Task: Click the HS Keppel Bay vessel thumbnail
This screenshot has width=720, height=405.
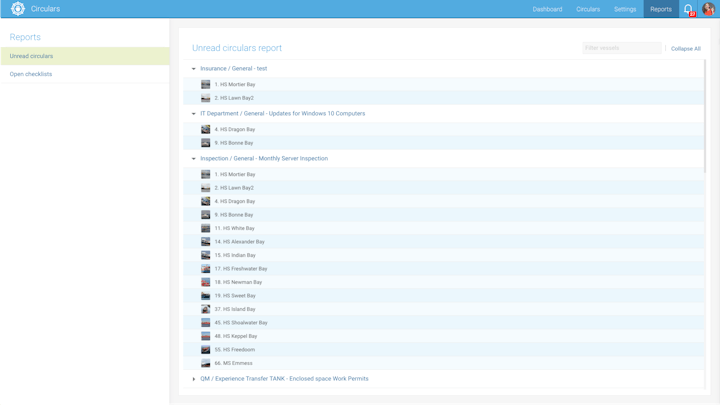Action: pos(206,336)
